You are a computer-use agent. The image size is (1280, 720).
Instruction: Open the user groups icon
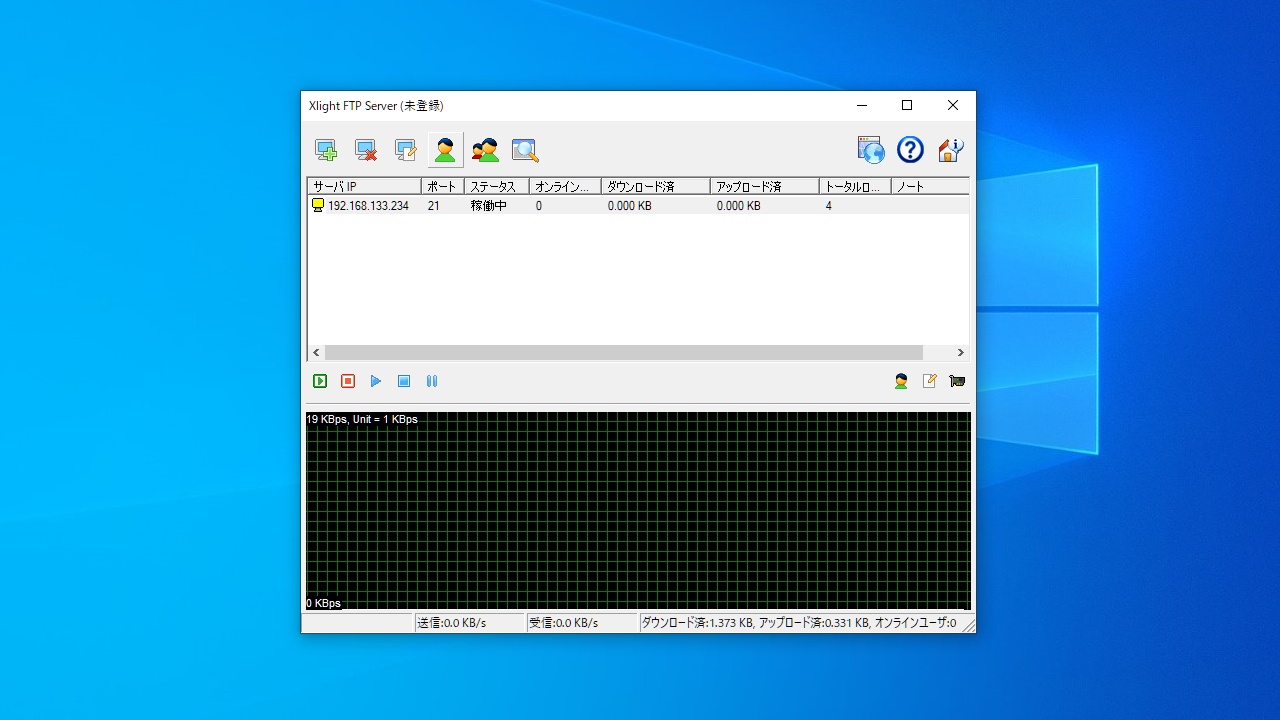(x=485, y=150)
